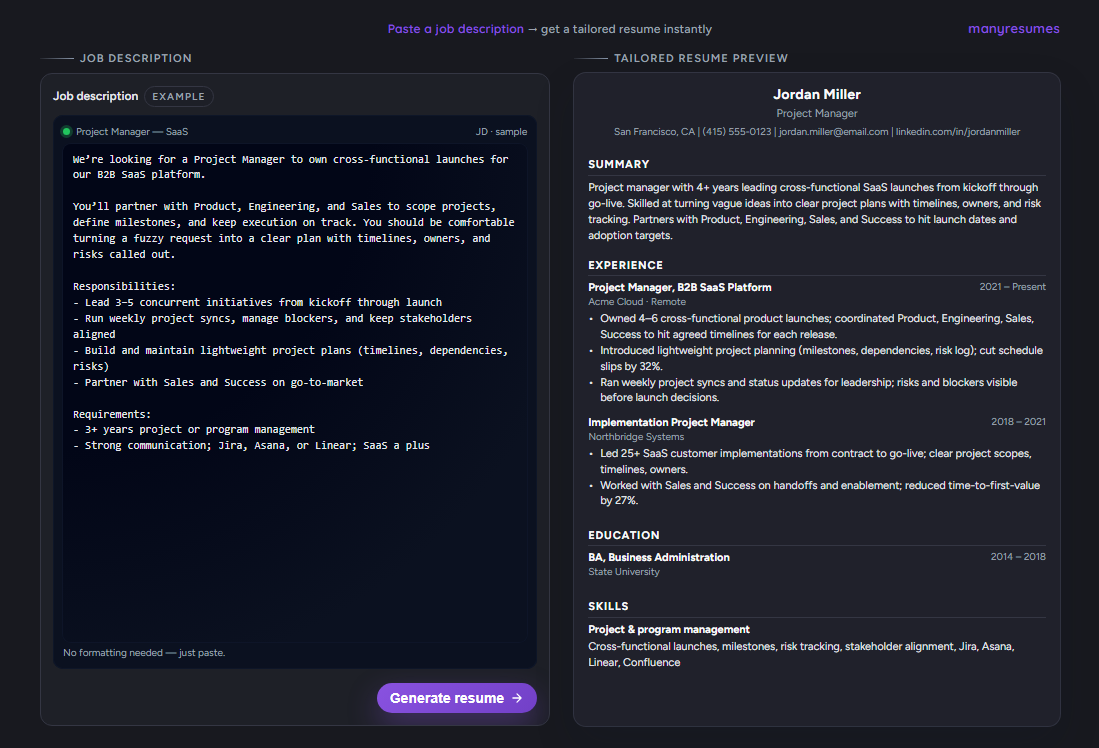Screen dimensions: 1099x748
Task: Click jordan.miller@email.com email address
Action: (832, 131)
